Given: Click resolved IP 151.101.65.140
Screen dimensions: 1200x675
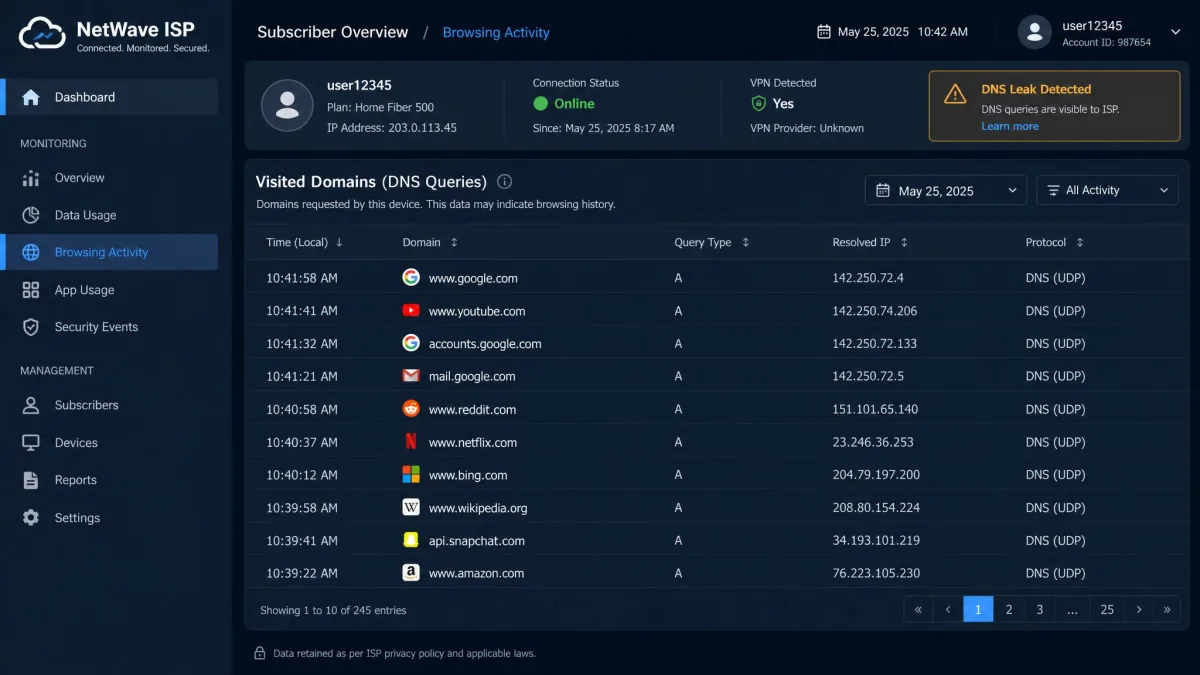Looking at the screenshot, I should click(875, 409).
